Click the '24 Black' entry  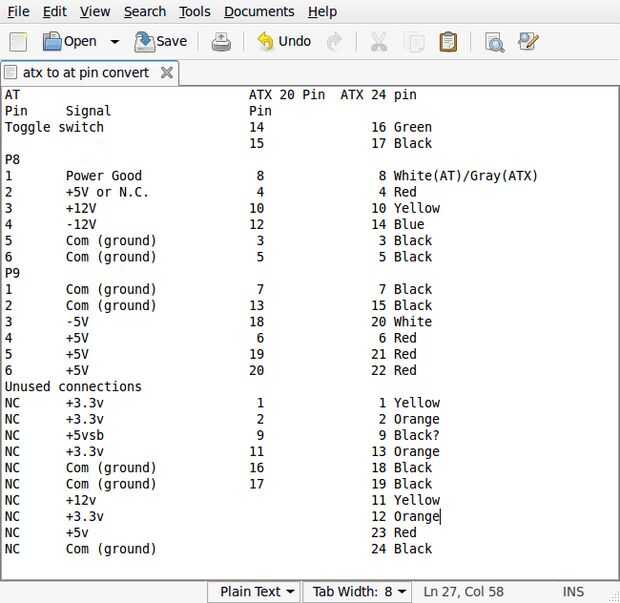point(401,549)
